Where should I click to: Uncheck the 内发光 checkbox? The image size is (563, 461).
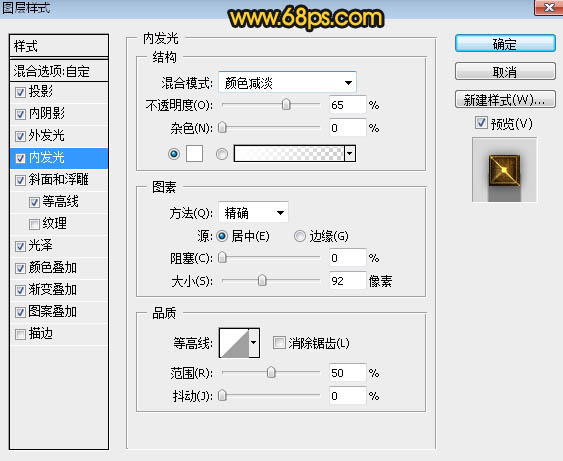[20, 158]
